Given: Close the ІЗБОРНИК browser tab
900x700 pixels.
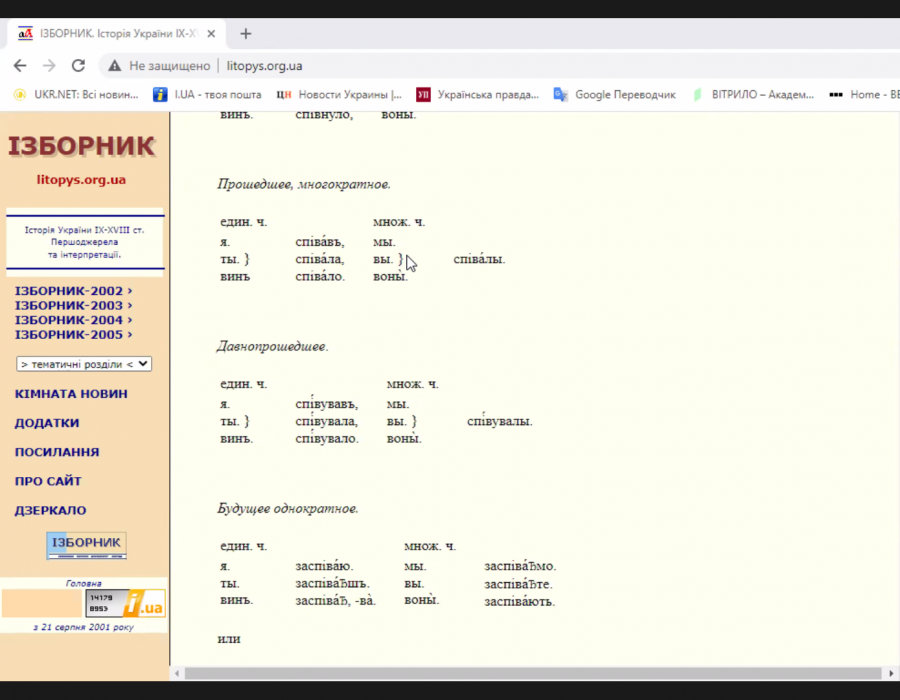Looking at the screenshot, I should [213, 33].
